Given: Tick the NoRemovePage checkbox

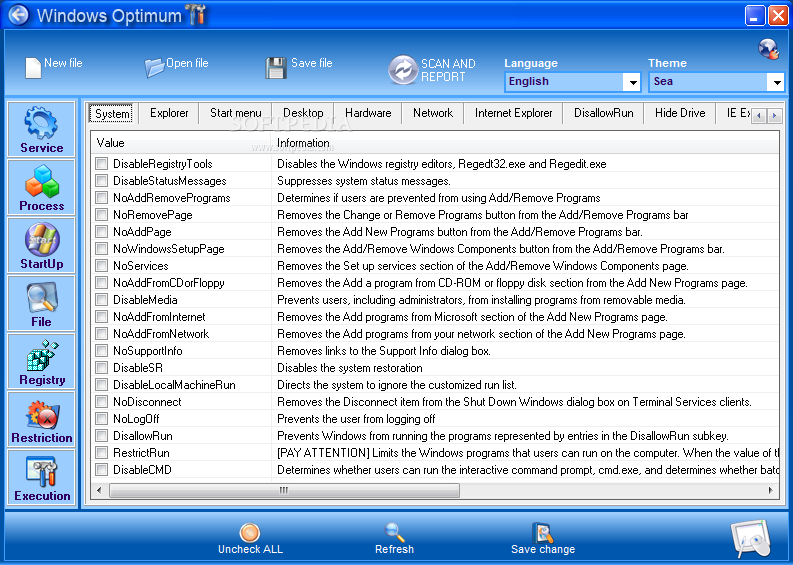Looking at the screenshot, I should click(x=102, y=214).
